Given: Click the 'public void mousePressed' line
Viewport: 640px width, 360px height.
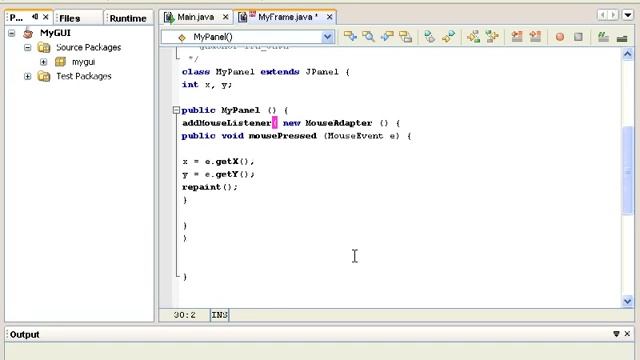Looking at the screenshot, I should click(296, 136).
